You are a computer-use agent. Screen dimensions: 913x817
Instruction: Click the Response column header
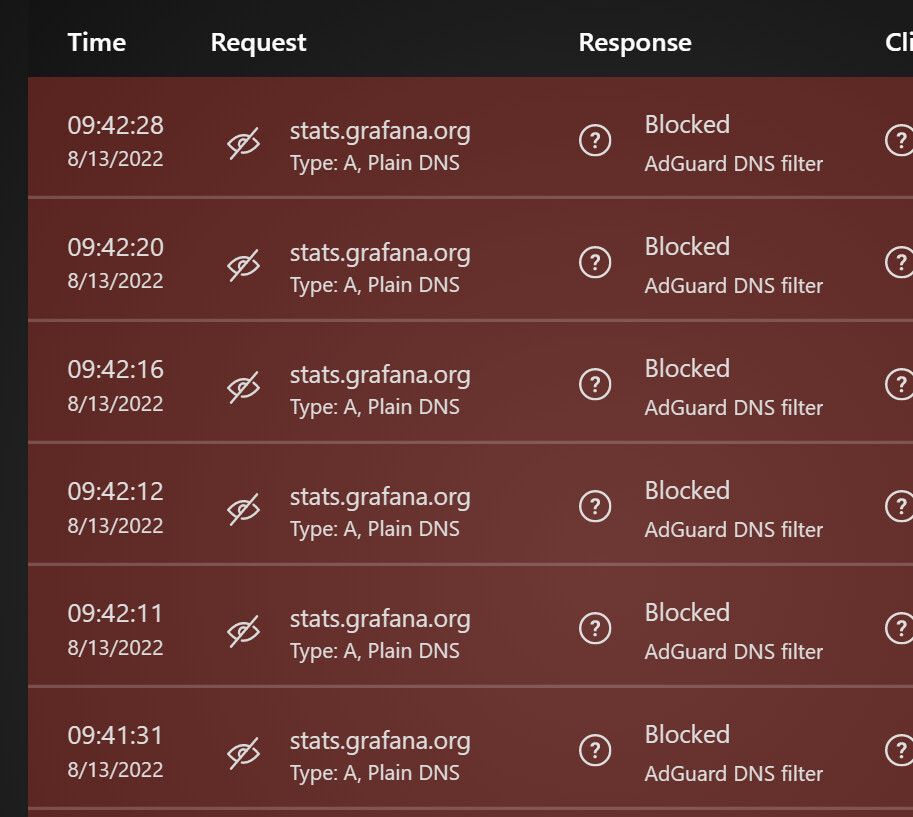635,43
